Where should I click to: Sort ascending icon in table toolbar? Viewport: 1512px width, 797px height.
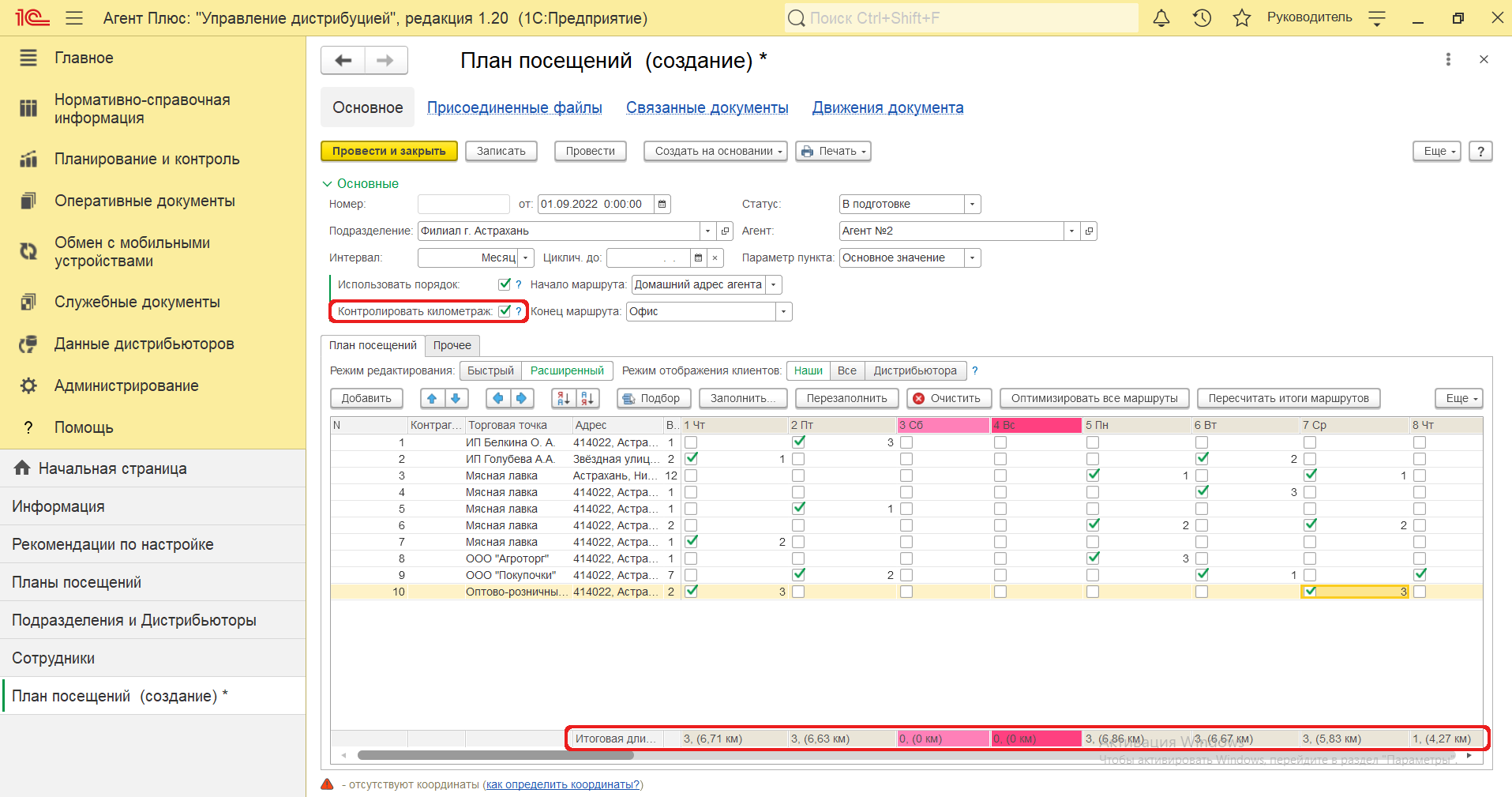pos(563,398)
